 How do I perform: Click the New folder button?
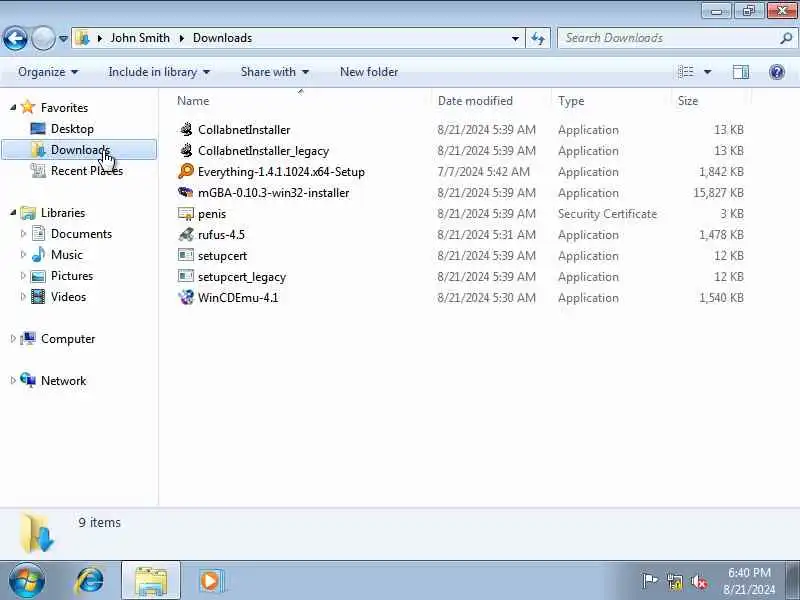pyautogui.click(x=369, y=72)
